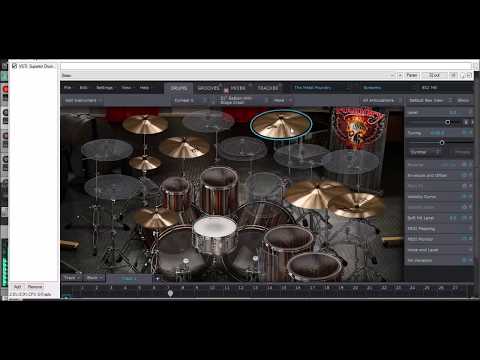Screen dimensions: 480x360
Task: Expand the Soft Hit Level section
Action: click(439, 218)
